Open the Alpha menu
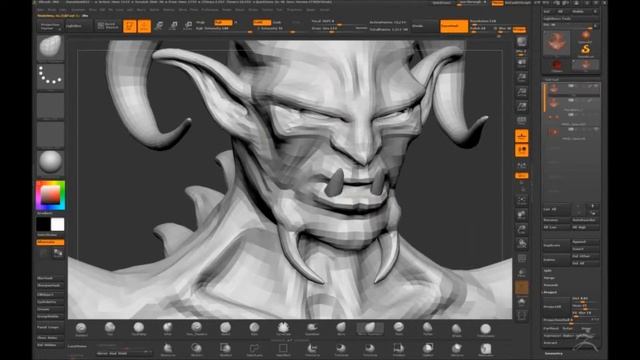Image resolution: width=640 pixels, height=360 pixels. (x=41, y=9)
